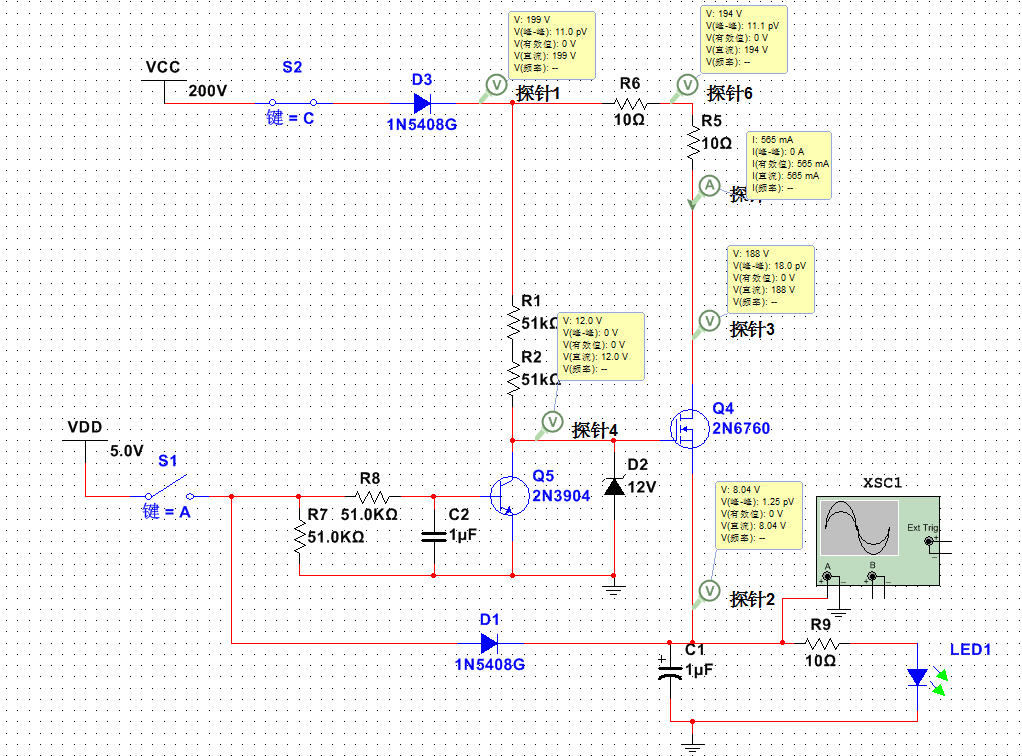Select the ground symbol below C1
1022x756 pixels.
693,748
